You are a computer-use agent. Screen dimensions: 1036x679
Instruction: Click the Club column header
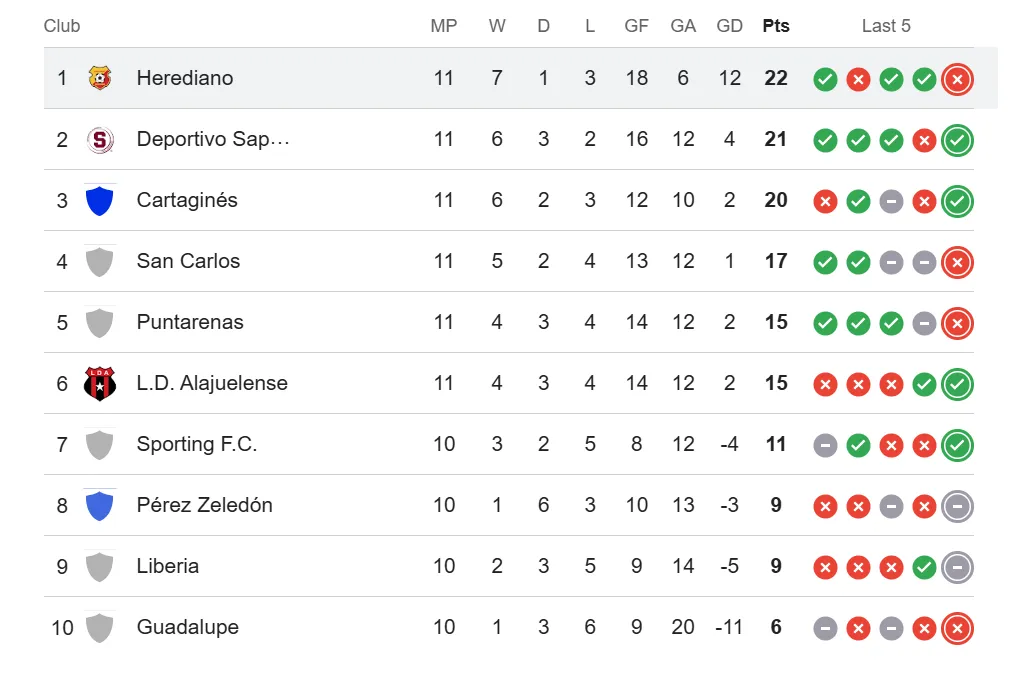click(x=62, y=26)
